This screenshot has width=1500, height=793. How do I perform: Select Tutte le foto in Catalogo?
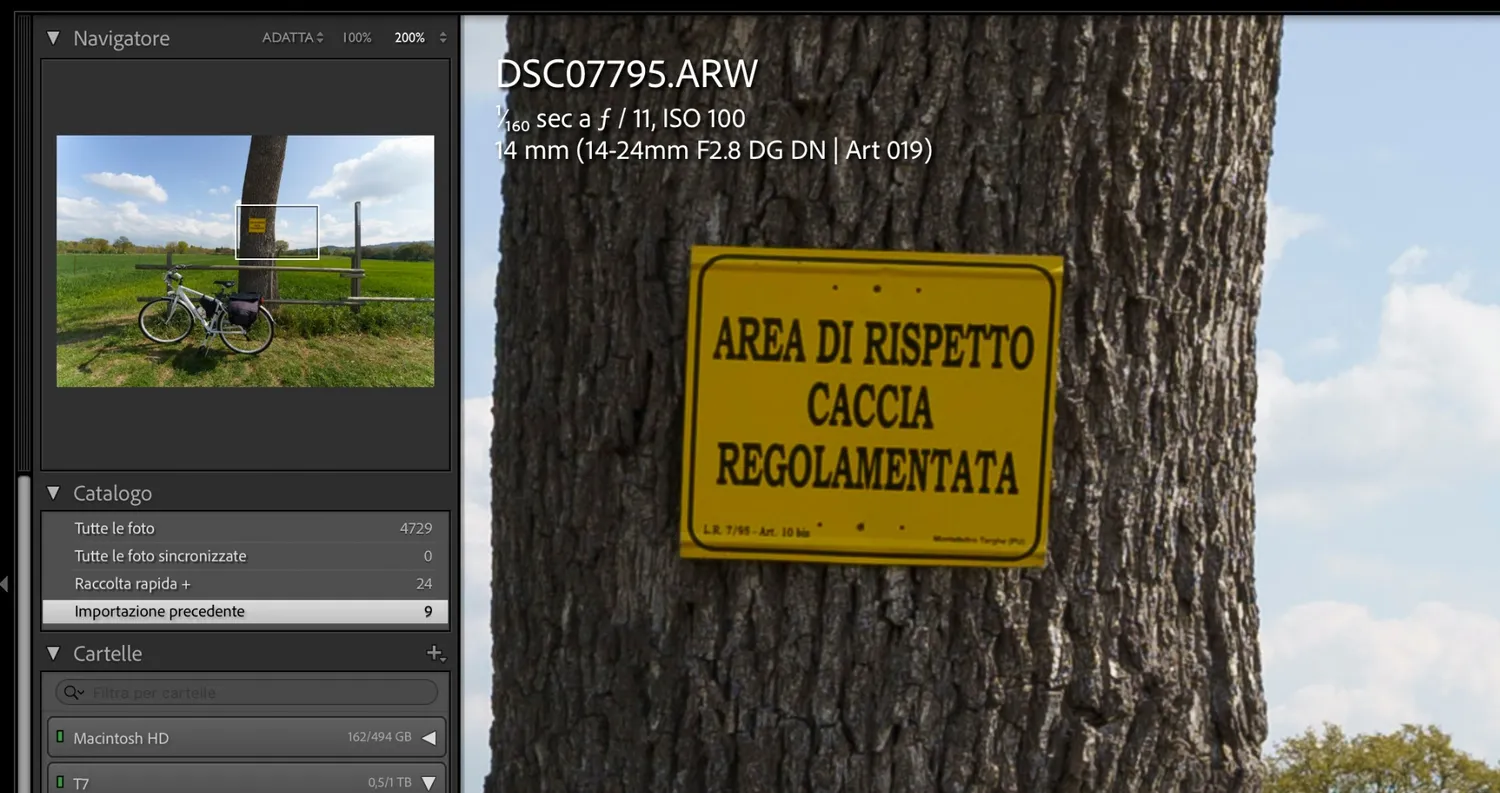coord(245,528)
